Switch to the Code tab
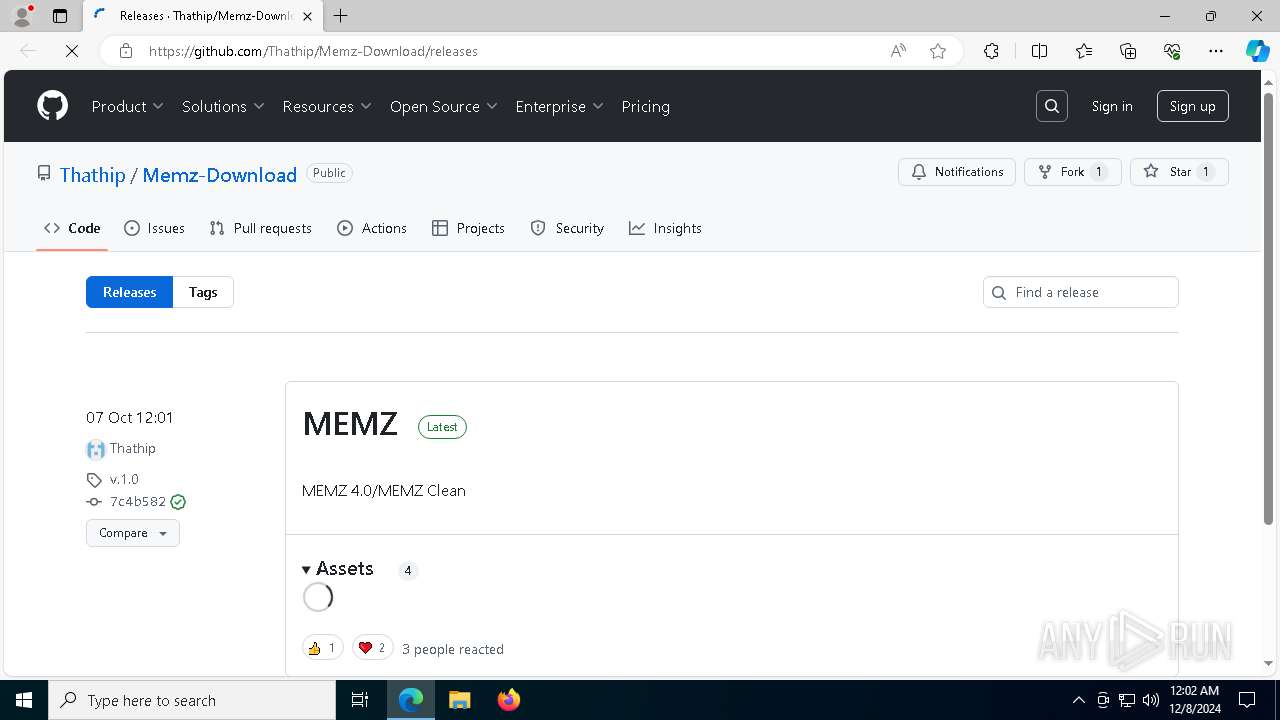 [x=72, y=228]
